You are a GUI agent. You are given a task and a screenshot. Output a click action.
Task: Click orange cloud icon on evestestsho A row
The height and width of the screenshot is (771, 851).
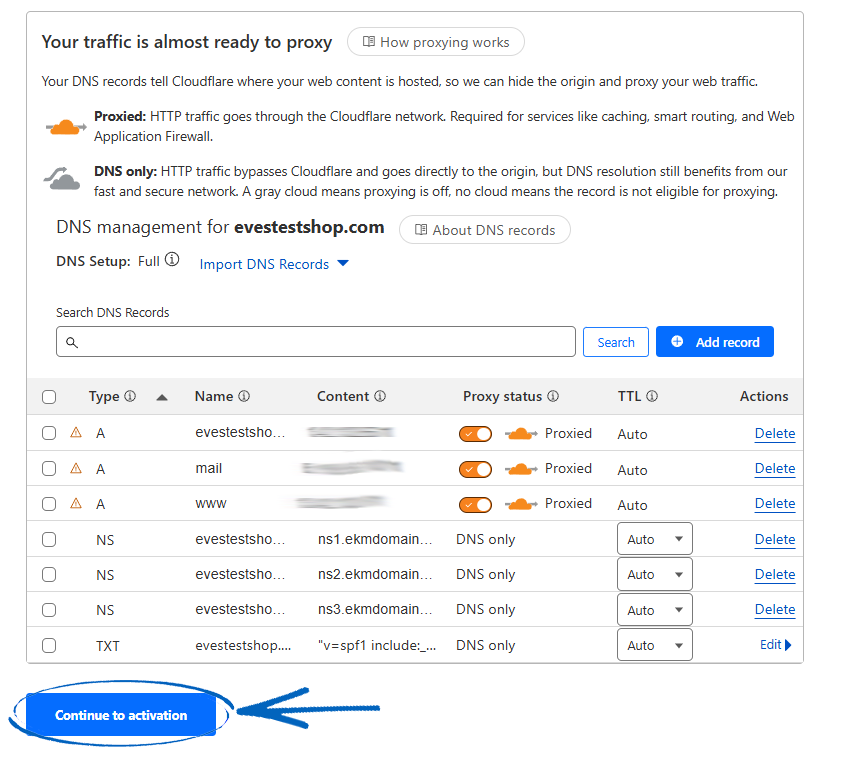[521, 434]
